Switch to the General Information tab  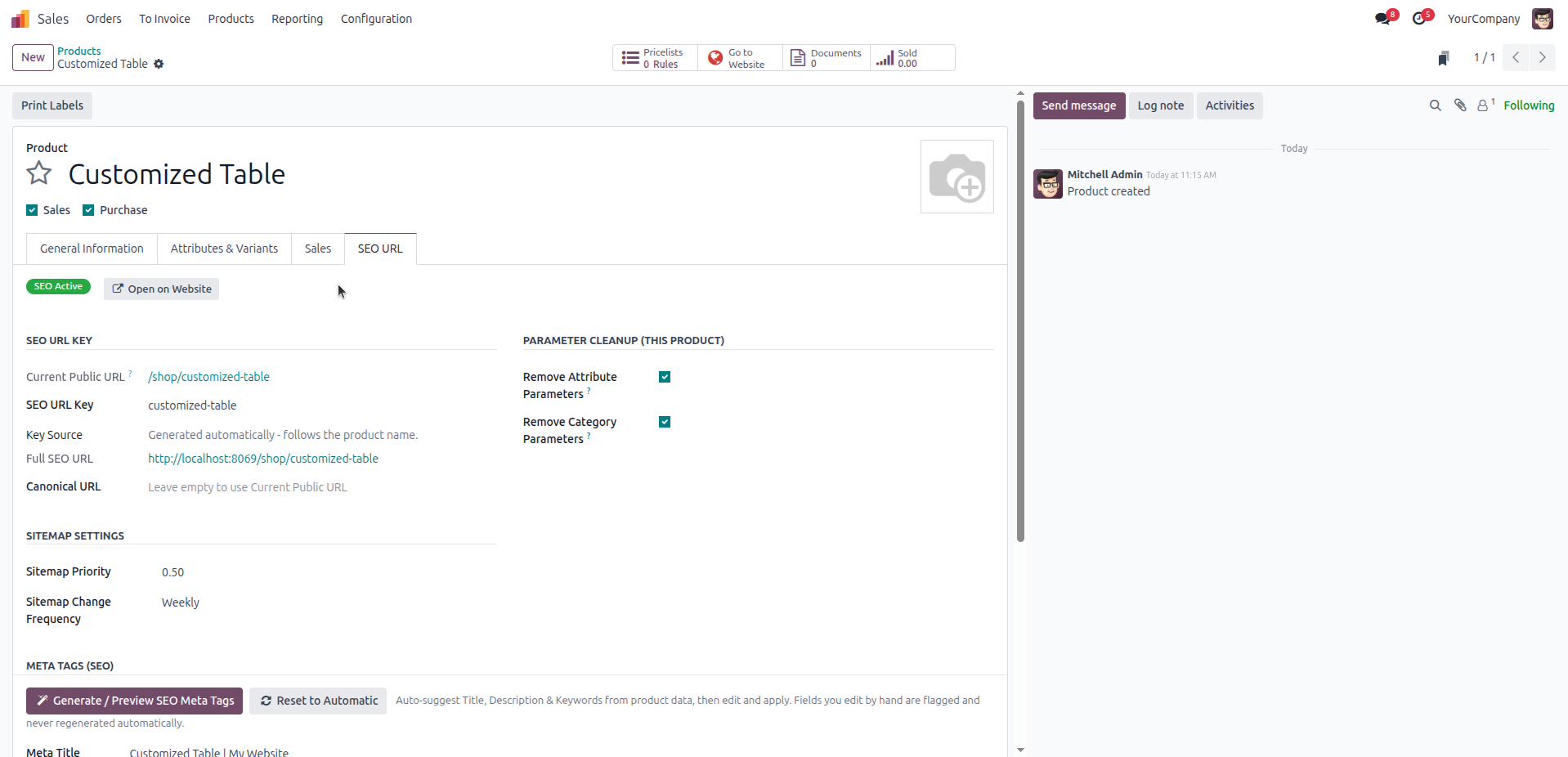(92, 249)
